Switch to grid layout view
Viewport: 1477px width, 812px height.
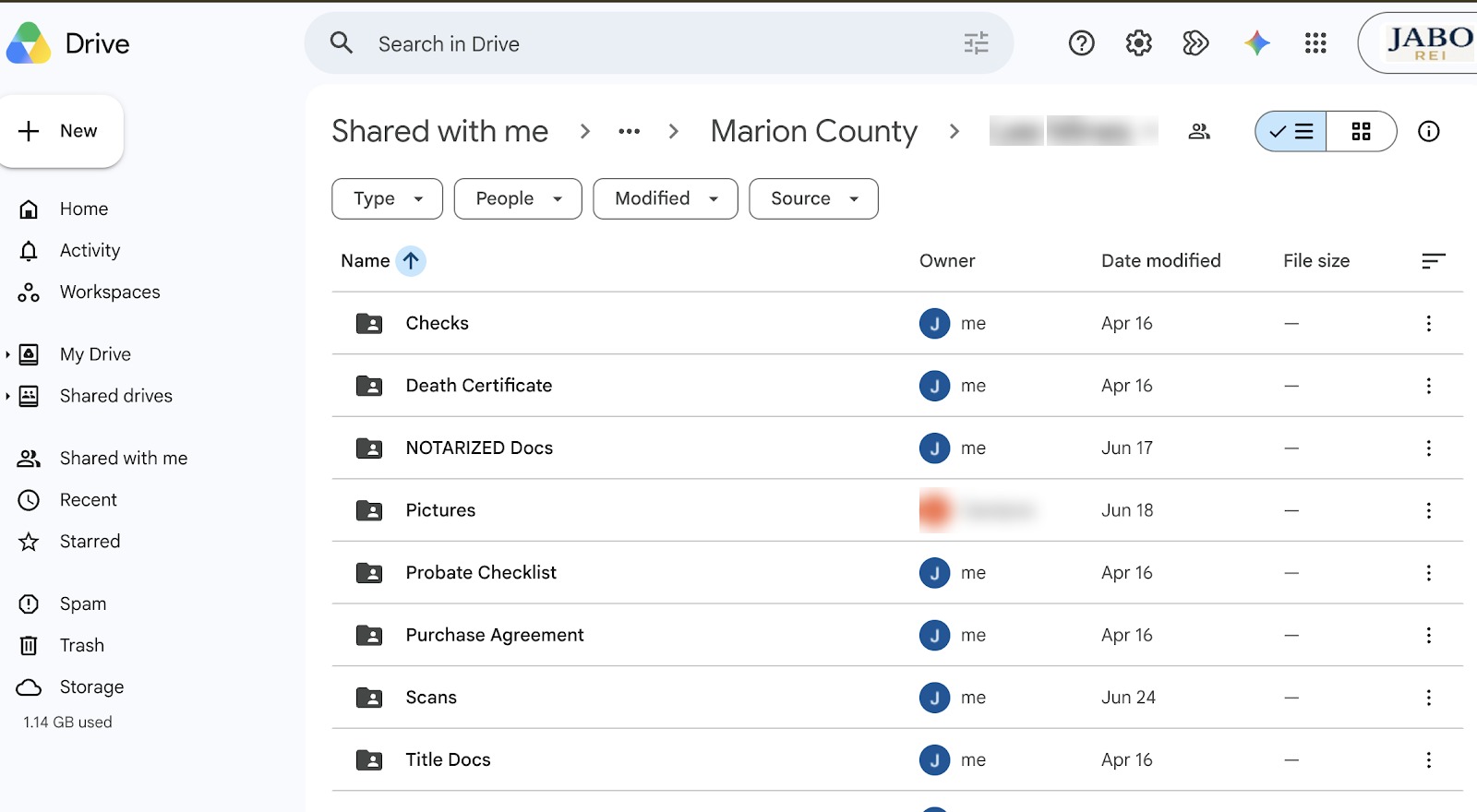pyautogui.click(x=1362, y=132)
